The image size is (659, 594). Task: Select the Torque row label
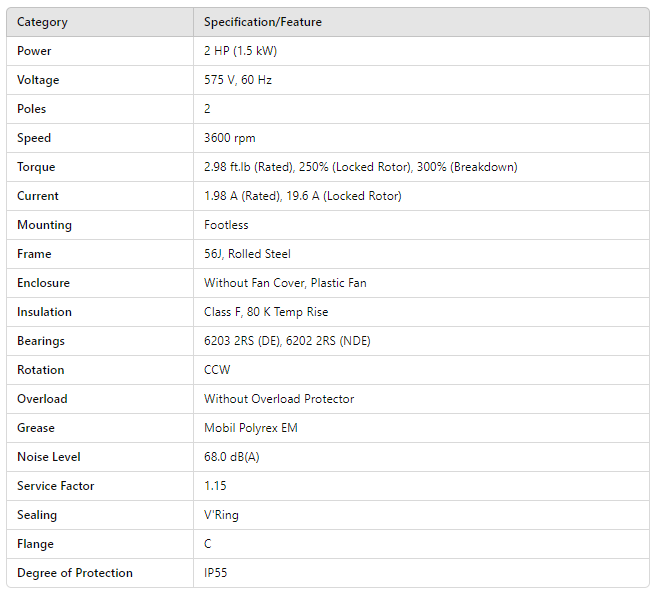36,167
